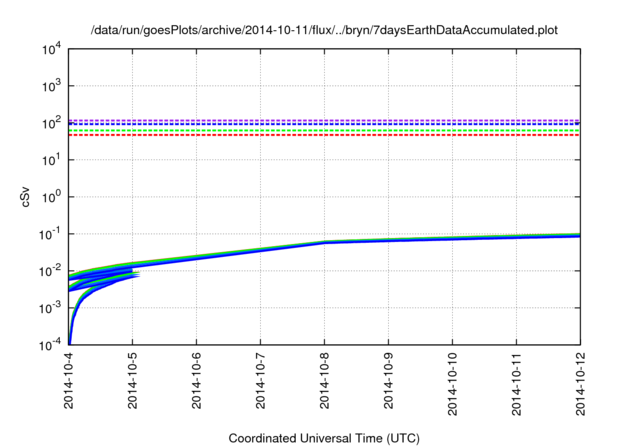Click y-axis tick label 10^4
The height and width of the screenshot is (448, 640).
(51, 50)
